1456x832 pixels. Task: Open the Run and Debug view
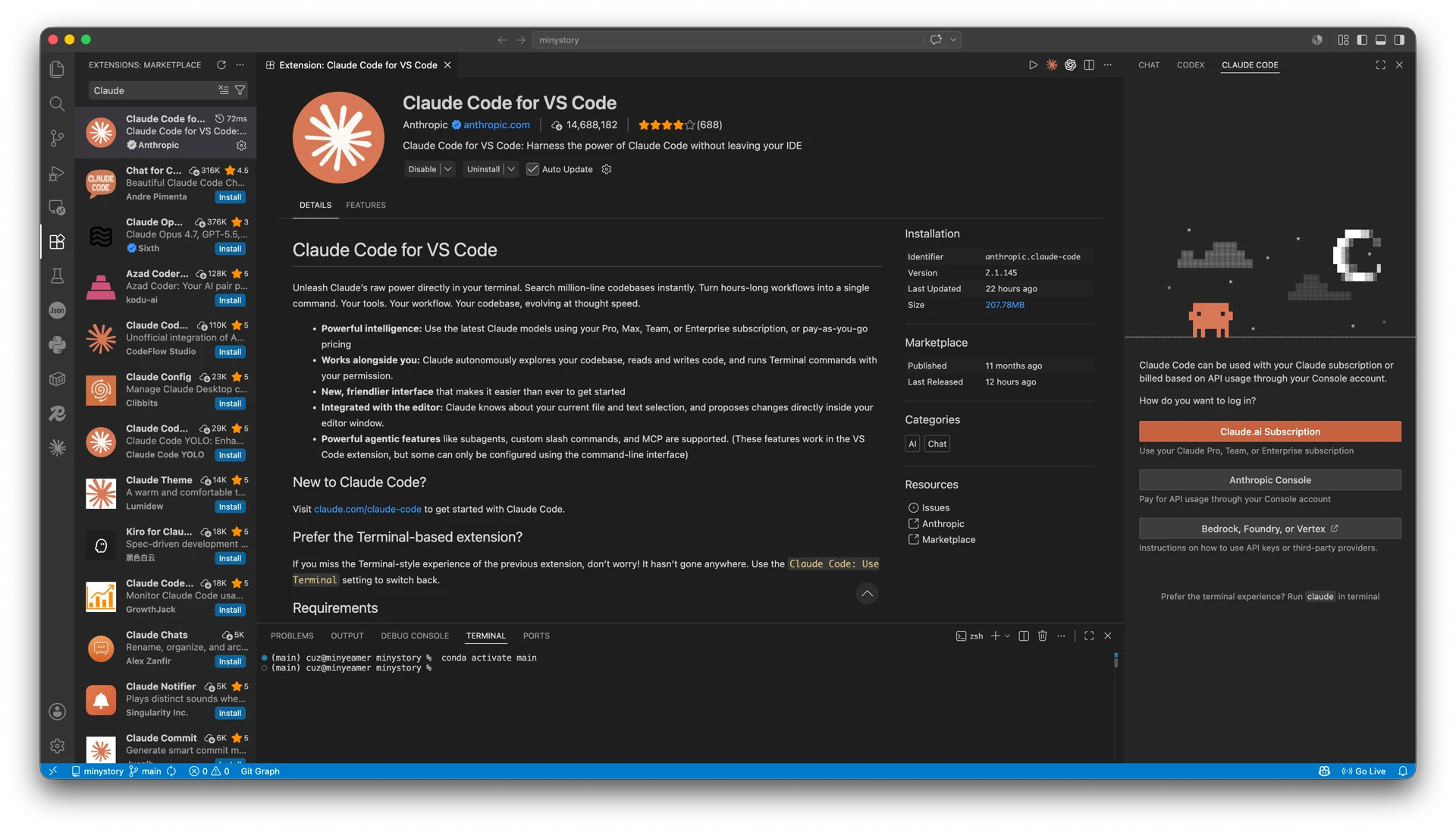(x=57, y=173)
